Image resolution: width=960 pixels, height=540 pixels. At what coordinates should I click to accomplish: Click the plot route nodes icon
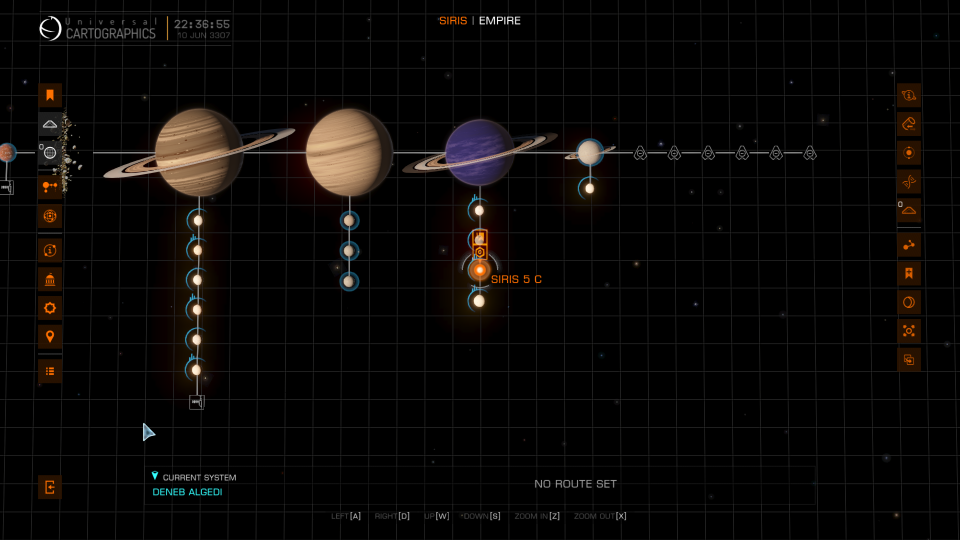tap(909, 245)
